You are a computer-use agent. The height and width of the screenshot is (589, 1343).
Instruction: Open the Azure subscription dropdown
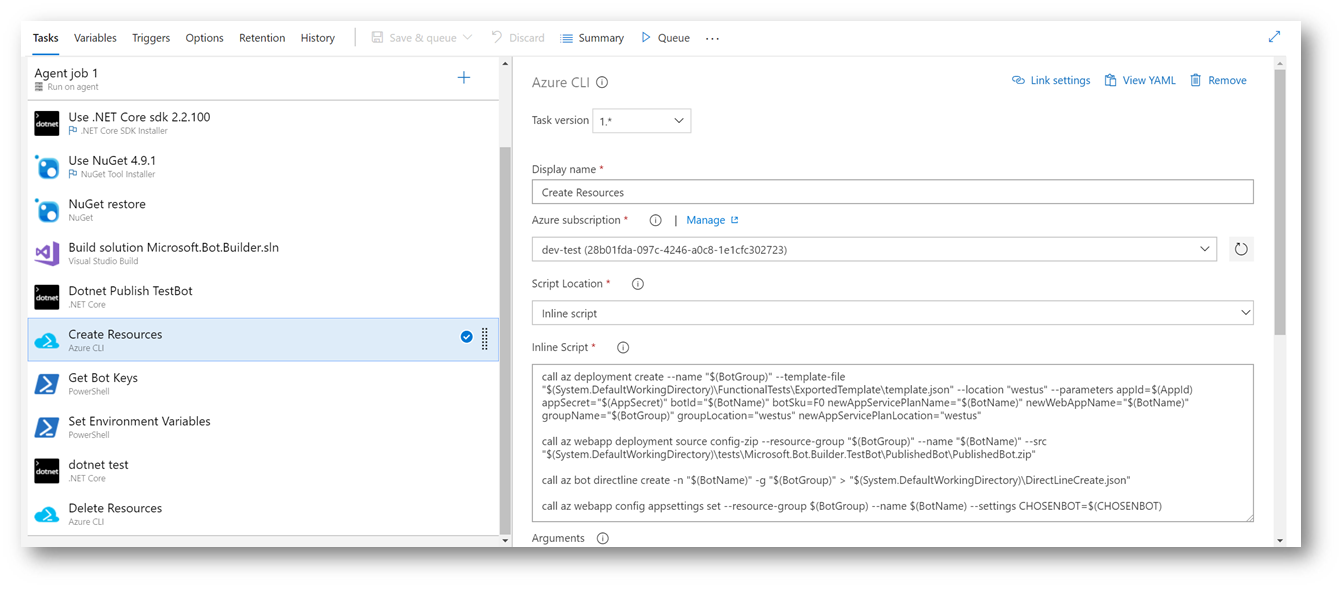pos(874,249)
